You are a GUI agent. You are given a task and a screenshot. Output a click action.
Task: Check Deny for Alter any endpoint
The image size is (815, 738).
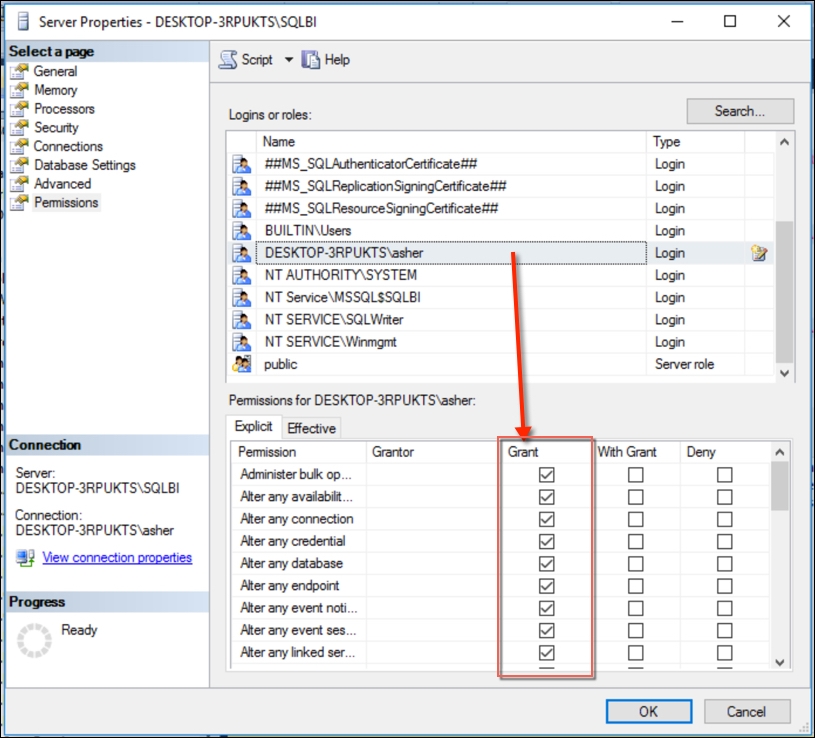pyautogui.click(x=724, y=586)
